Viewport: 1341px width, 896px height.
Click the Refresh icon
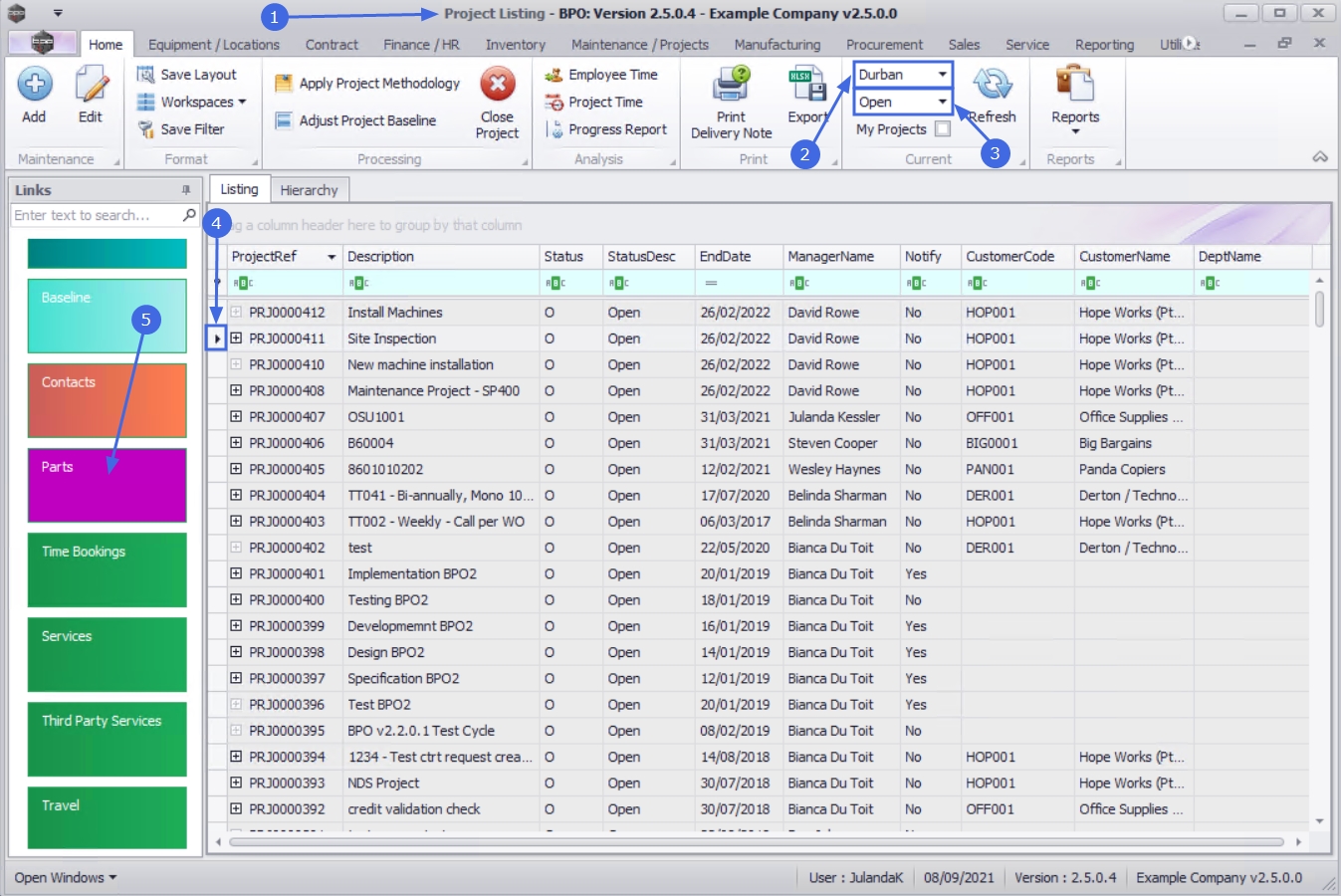click(x=993, y=85)
